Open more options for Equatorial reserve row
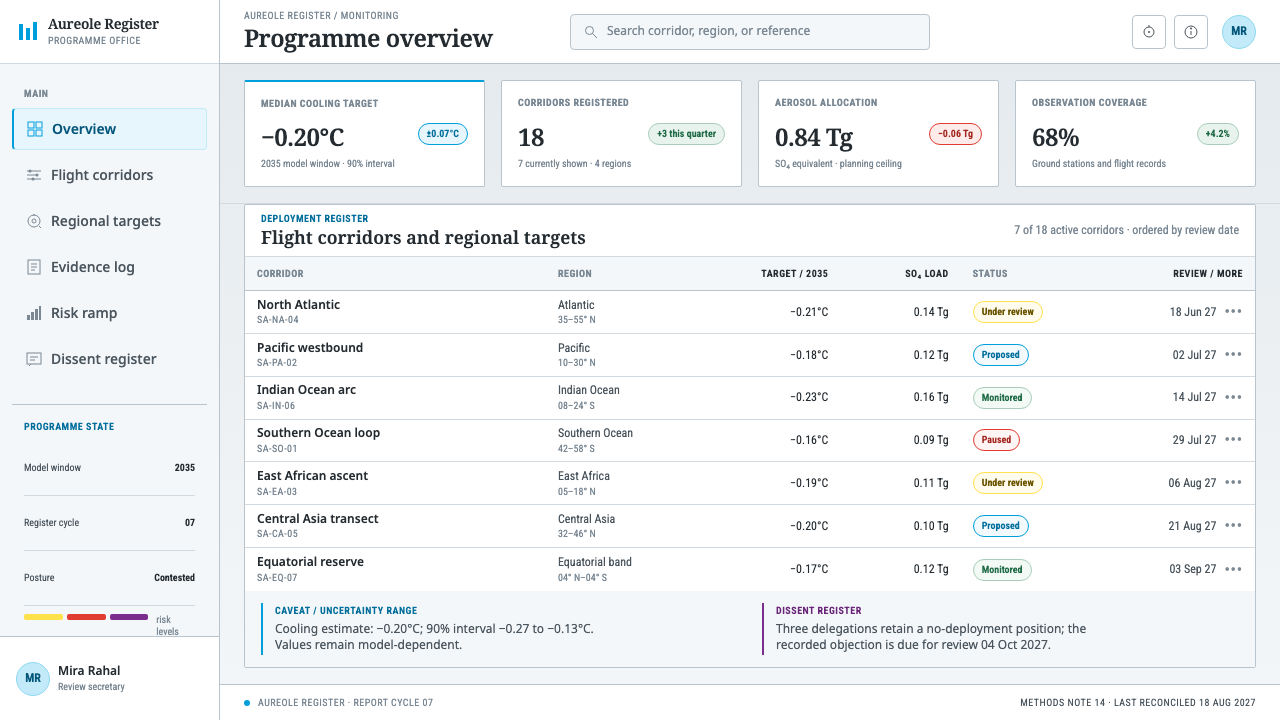The width and height of the screenshot is (1280, 720). 1233,569
